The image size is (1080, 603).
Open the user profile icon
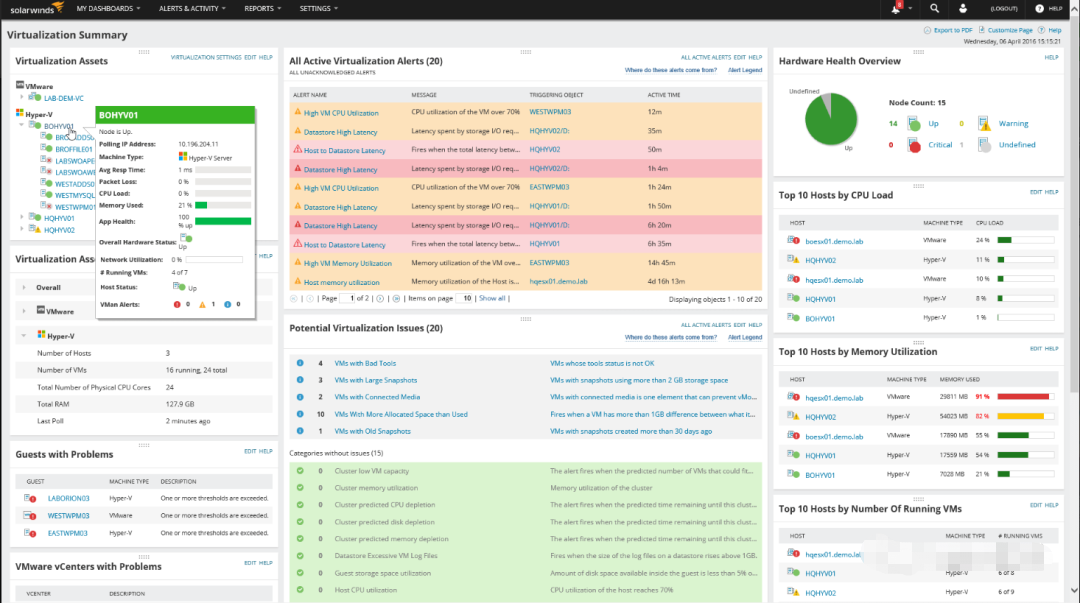pos(962,9)
